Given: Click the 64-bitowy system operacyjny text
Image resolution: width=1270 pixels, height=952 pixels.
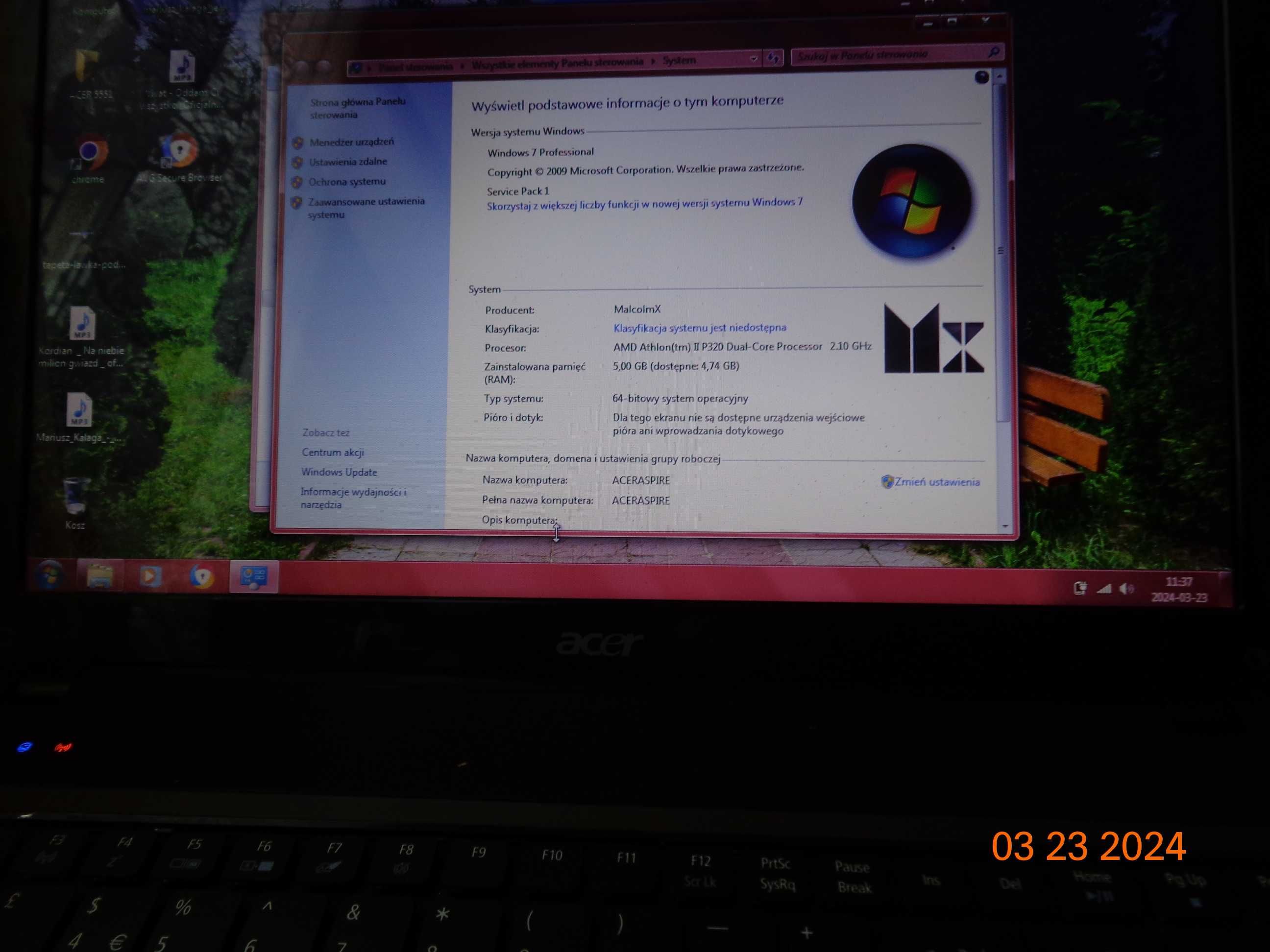Looking at the screenshot, I should coord(681,398).
